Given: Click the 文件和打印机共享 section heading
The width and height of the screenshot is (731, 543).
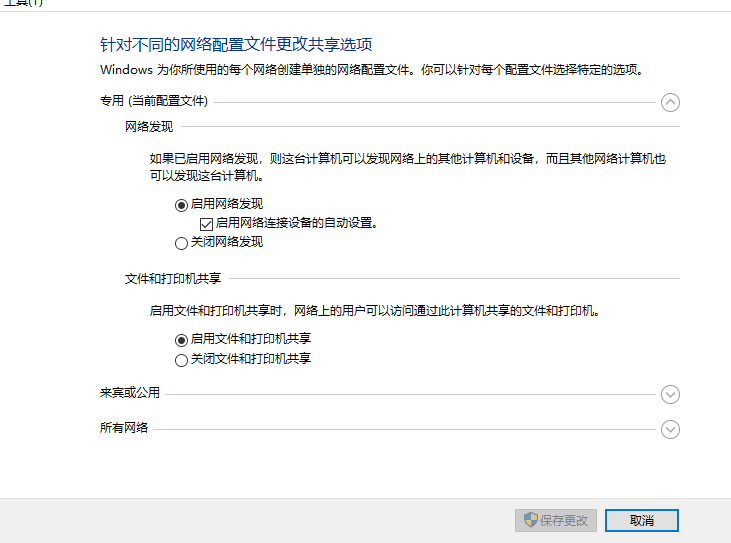Looking at the screenshot, I should pos(173,279).
